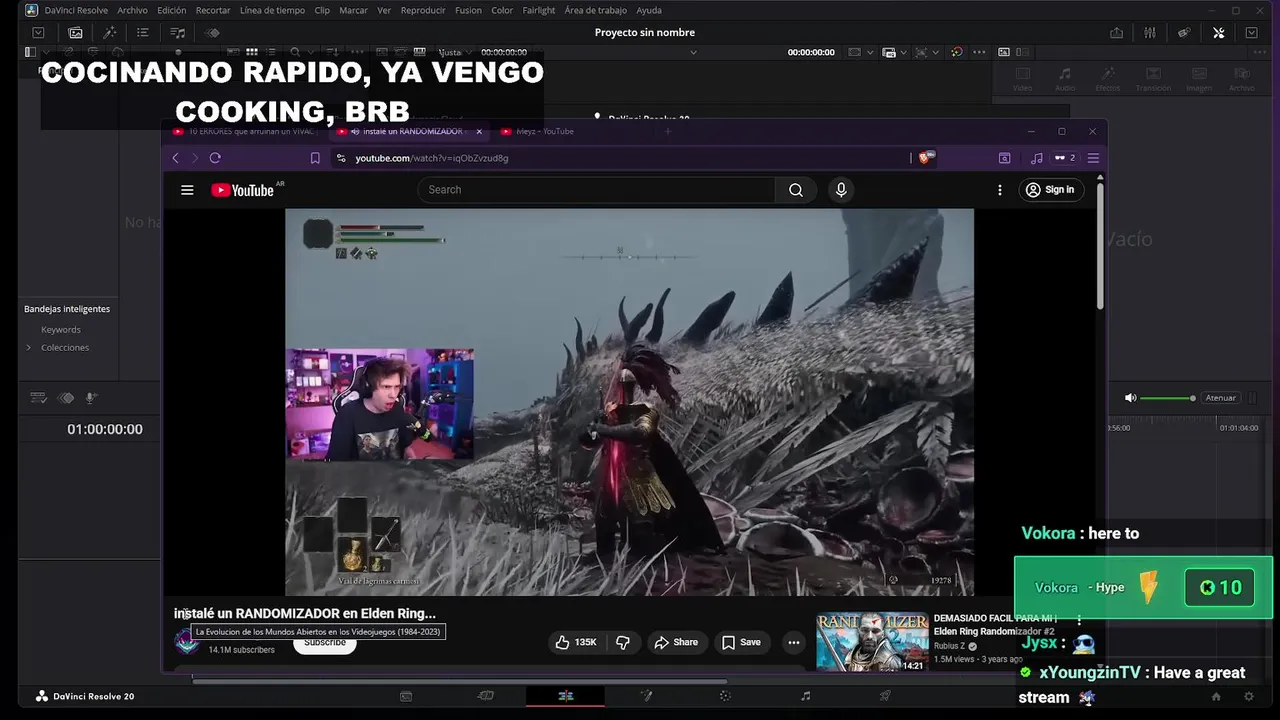The height and width of the screenshot is (720, 1280).
Task: Expand the far-right panel collapse dropdown
Action: point(1251,33)
